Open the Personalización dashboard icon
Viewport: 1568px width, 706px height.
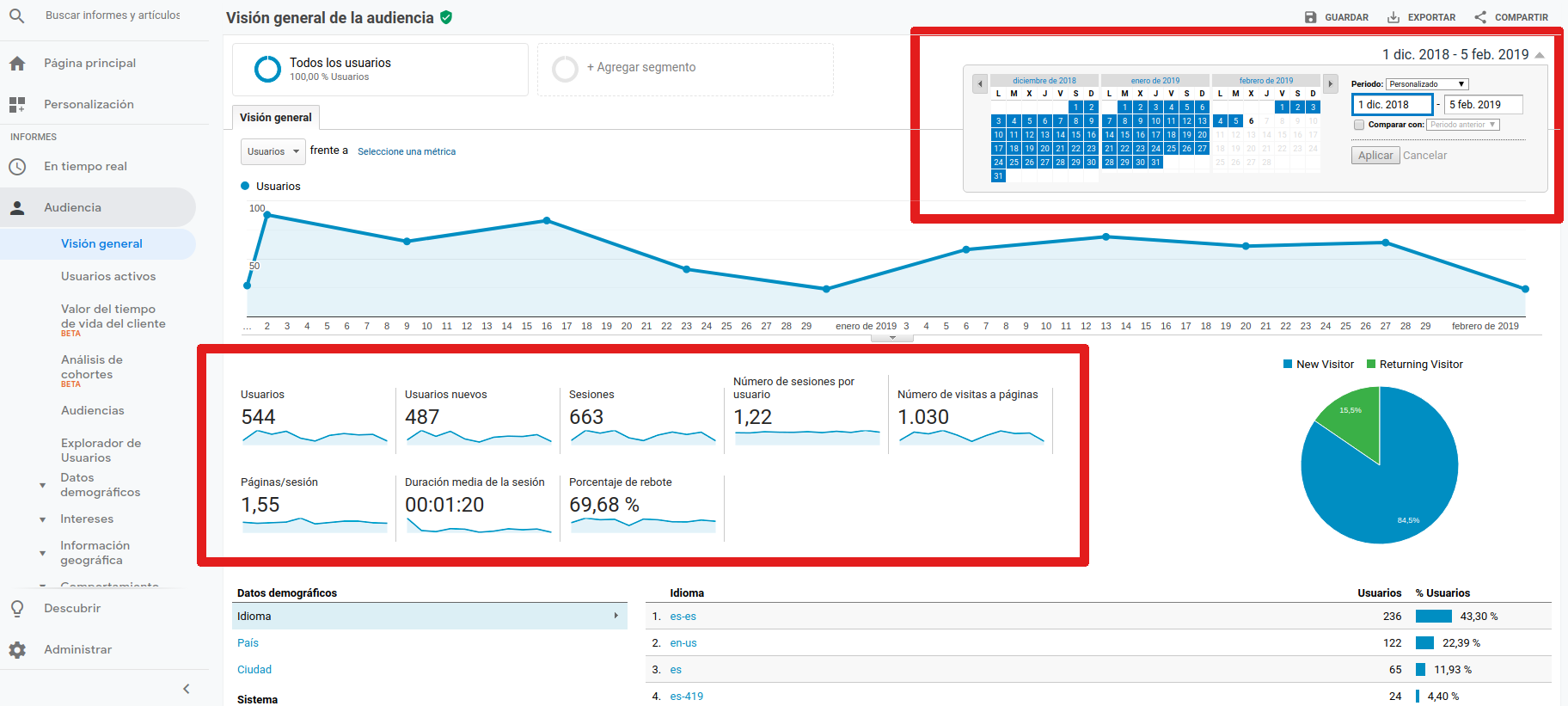17,104
